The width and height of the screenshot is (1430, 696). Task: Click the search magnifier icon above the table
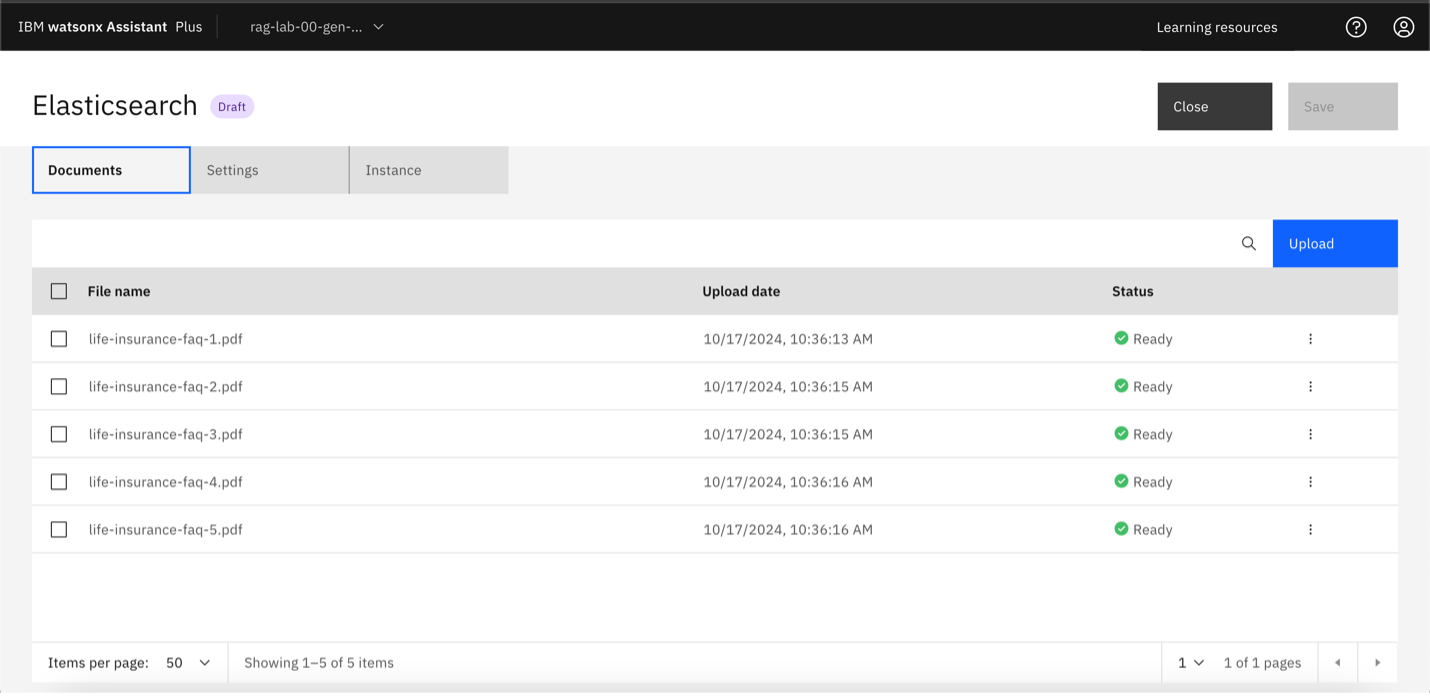1248,244
